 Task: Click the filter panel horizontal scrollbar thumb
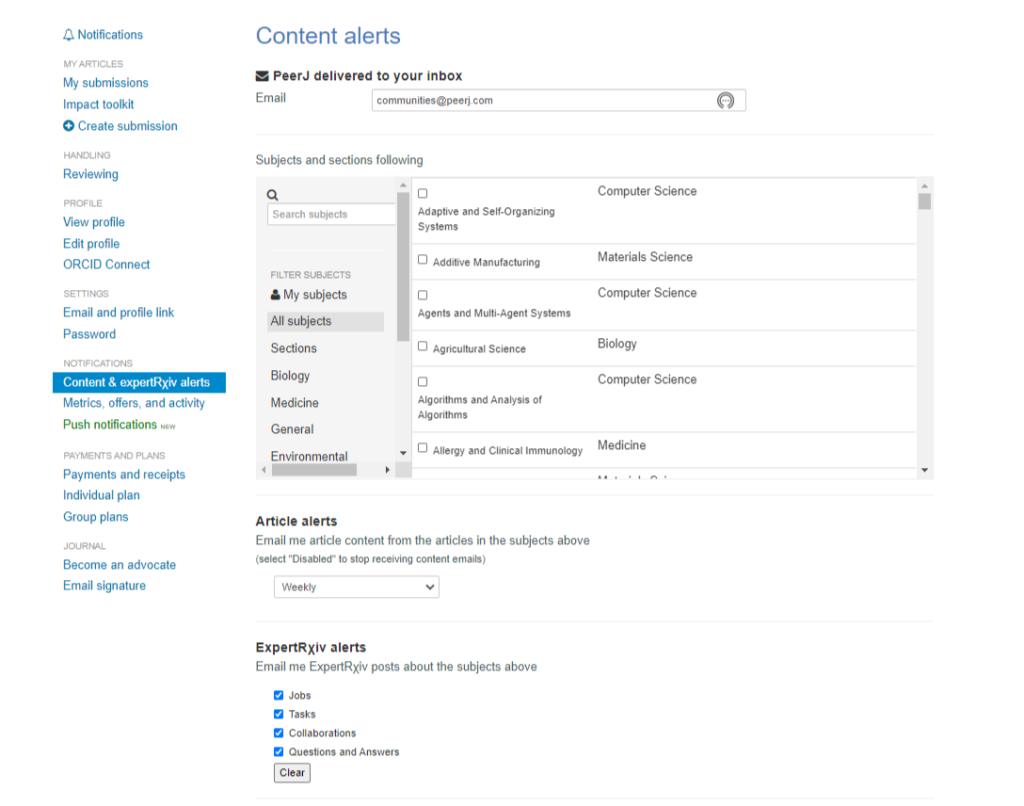(314, 470)
